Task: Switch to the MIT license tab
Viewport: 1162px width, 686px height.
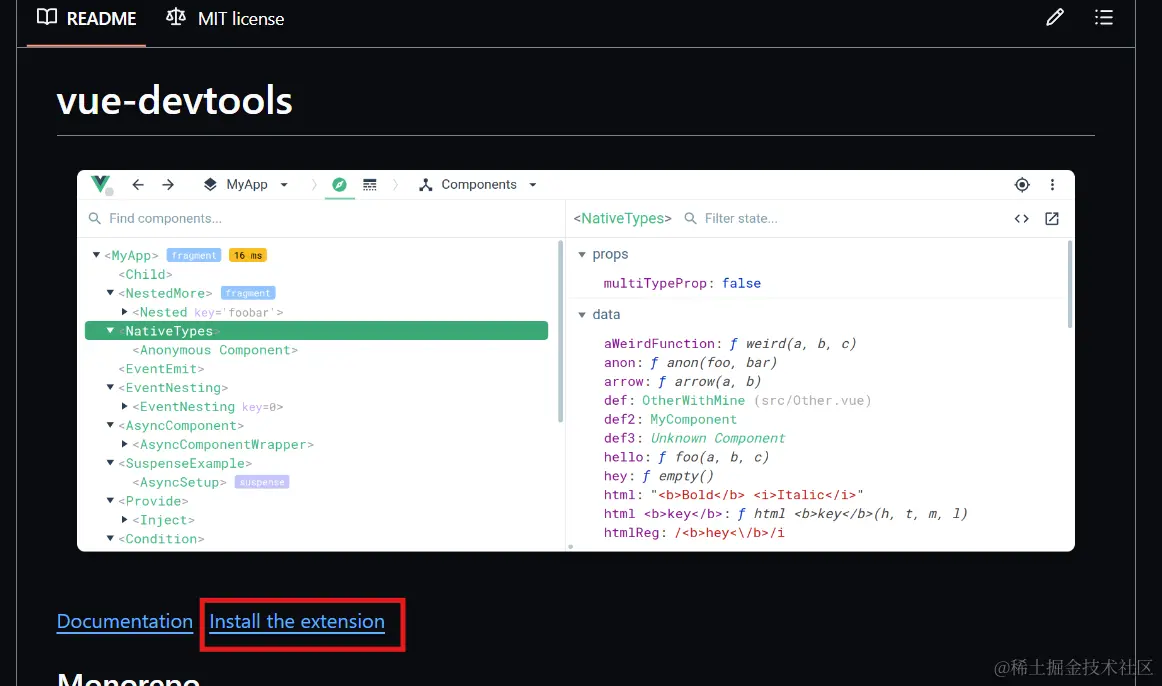Action: 224,18
